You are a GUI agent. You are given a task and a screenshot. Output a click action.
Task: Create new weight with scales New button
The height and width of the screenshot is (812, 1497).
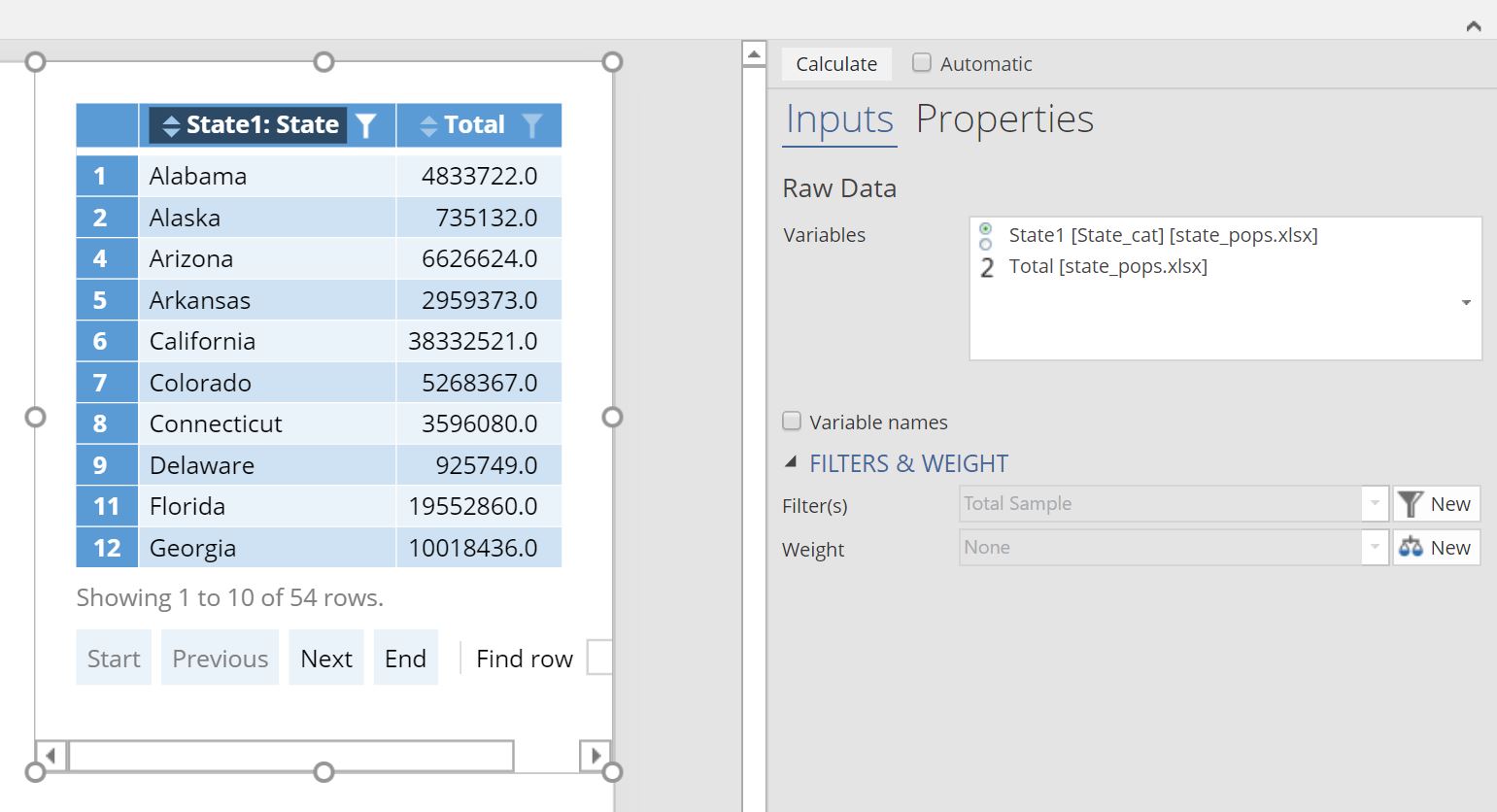coord(1436,548)
